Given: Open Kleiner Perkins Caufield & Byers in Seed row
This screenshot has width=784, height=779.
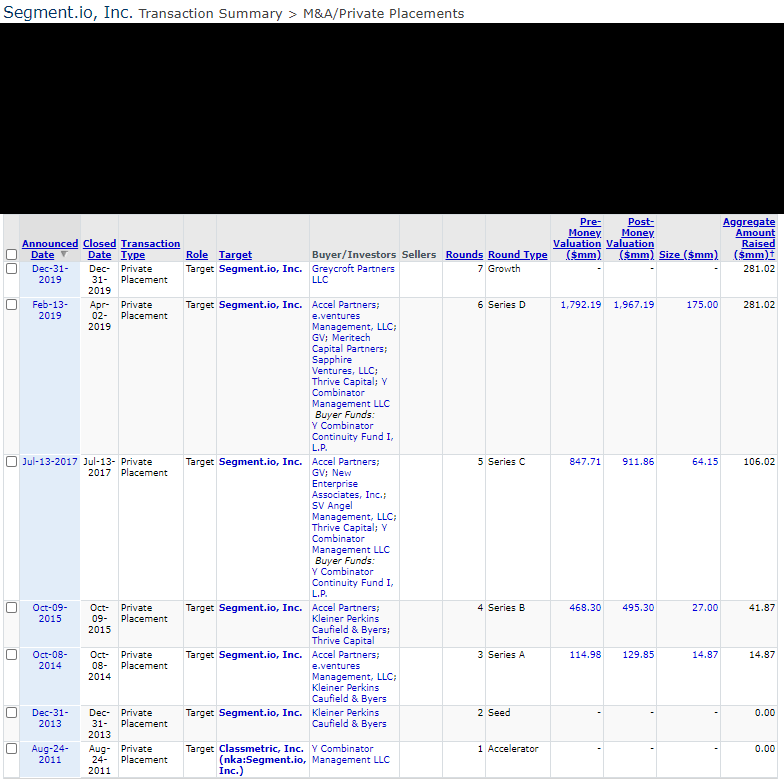Looking at the screenshot, I should pyautogui.click(x=349, y=718).
